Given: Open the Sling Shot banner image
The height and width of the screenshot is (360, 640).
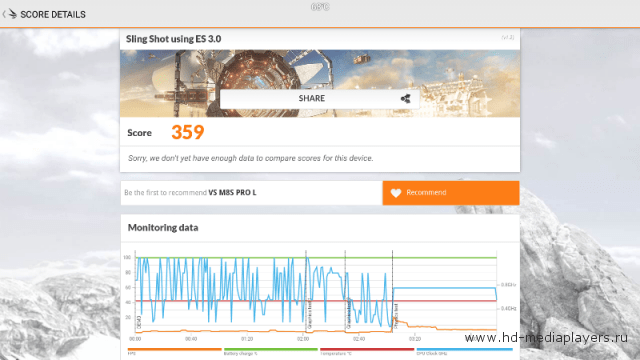Looking at the screenshot, I should point(320,84).
